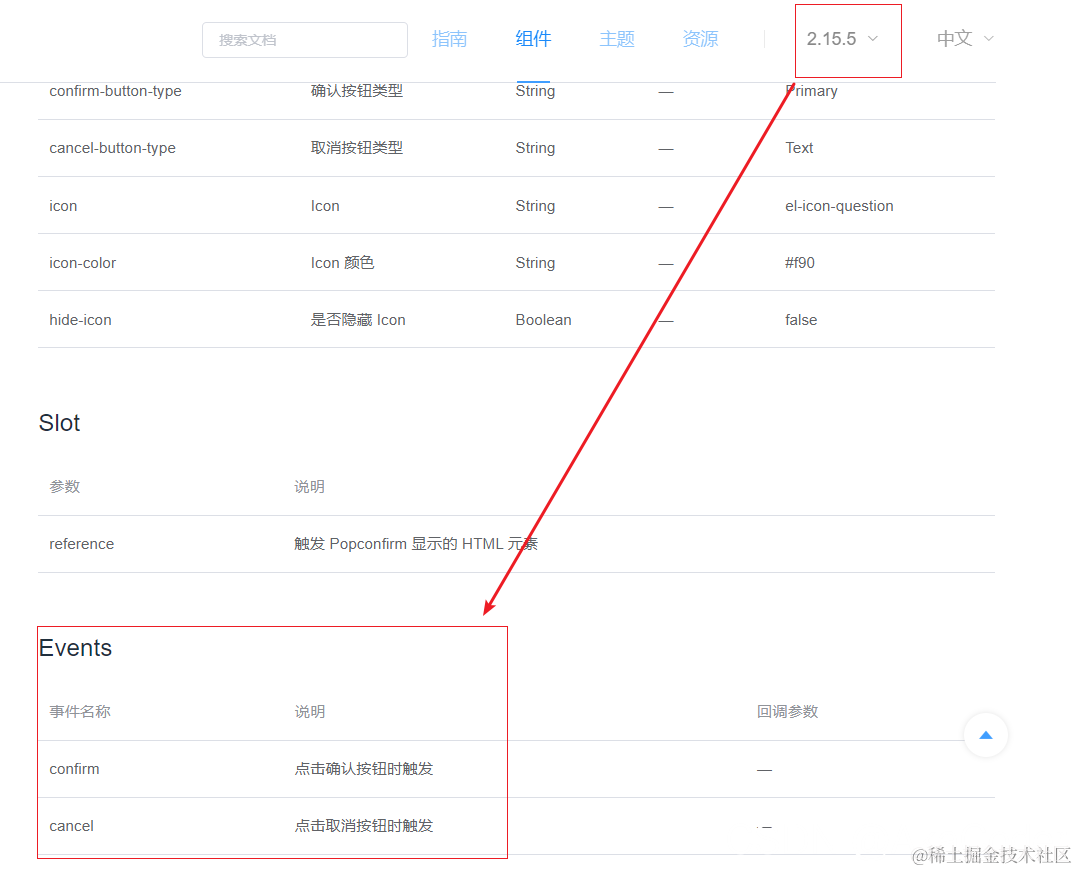Viewport: 1078px width, 872px height.
Task: Click the 是否隐藏 Icon description cell
Action: [x=358, y=320]
